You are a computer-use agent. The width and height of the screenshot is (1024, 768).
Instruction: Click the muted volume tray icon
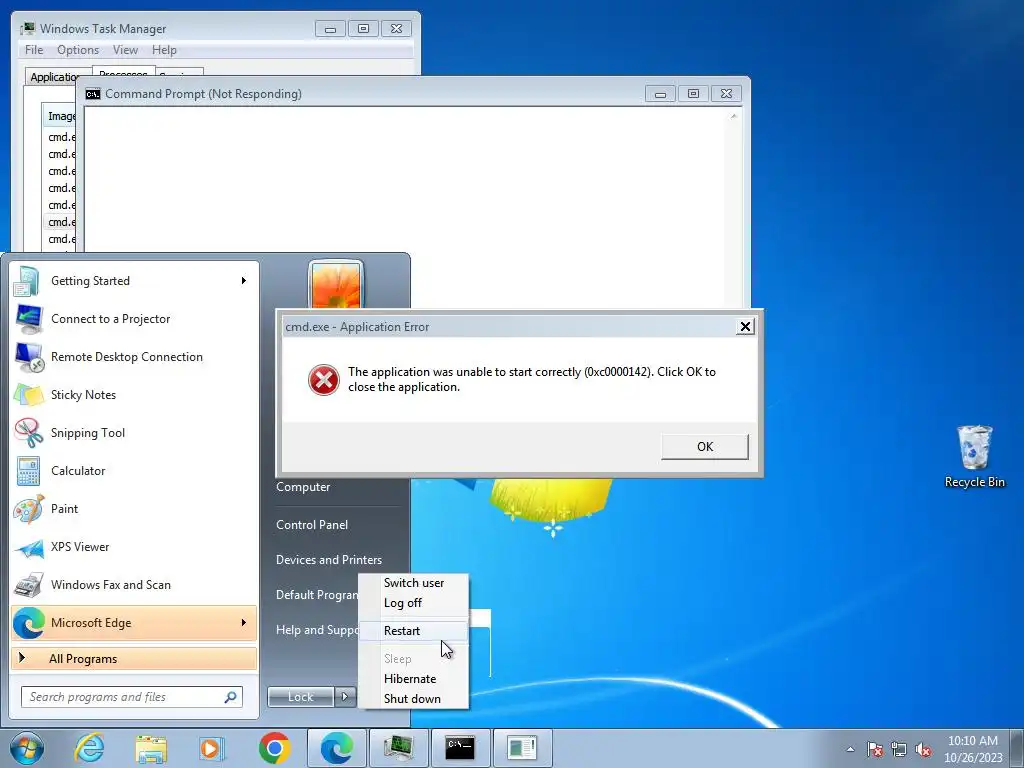pyautogui.click(x=923, y=749)
